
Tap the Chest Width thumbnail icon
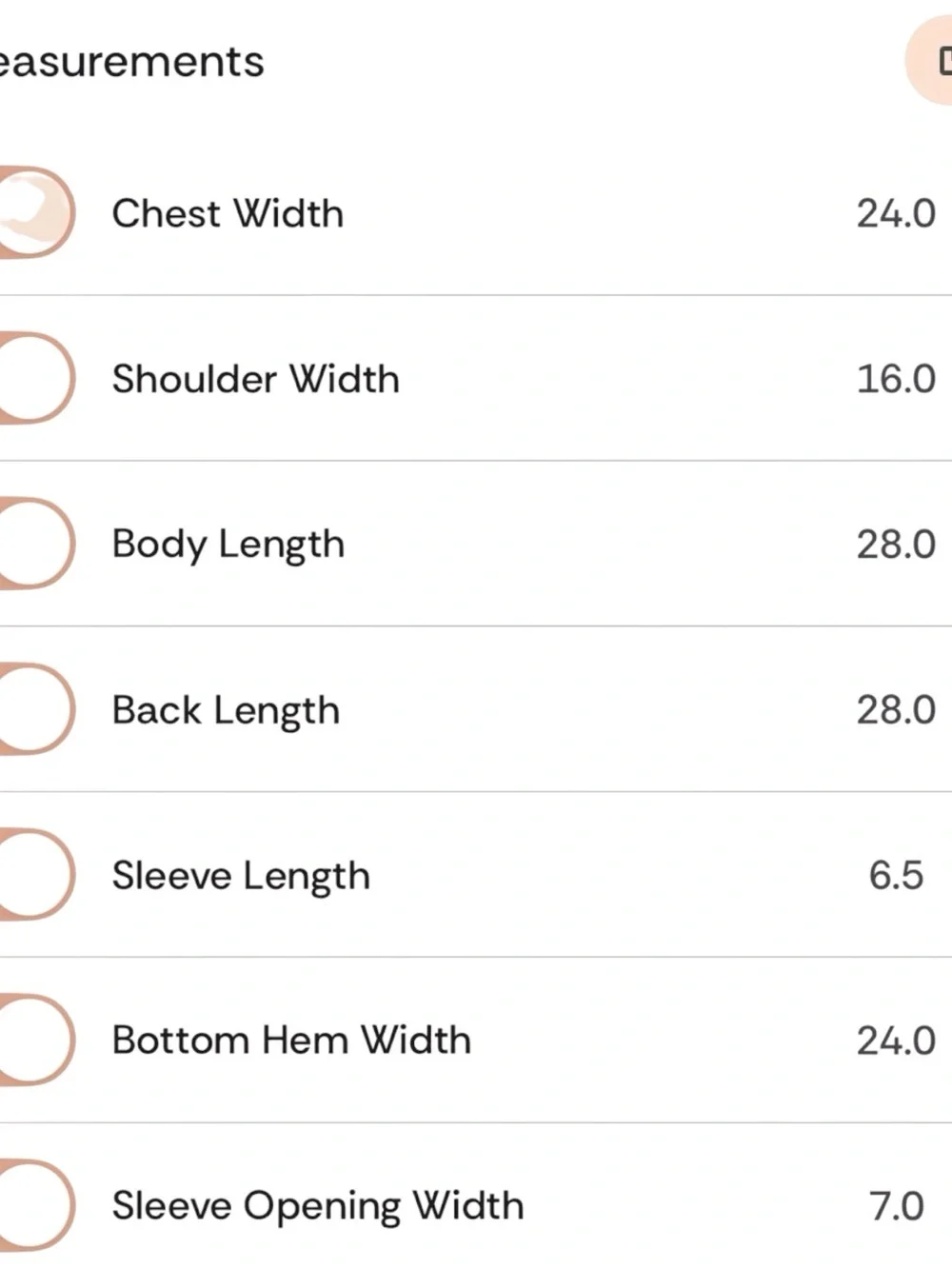coord(36,212)
